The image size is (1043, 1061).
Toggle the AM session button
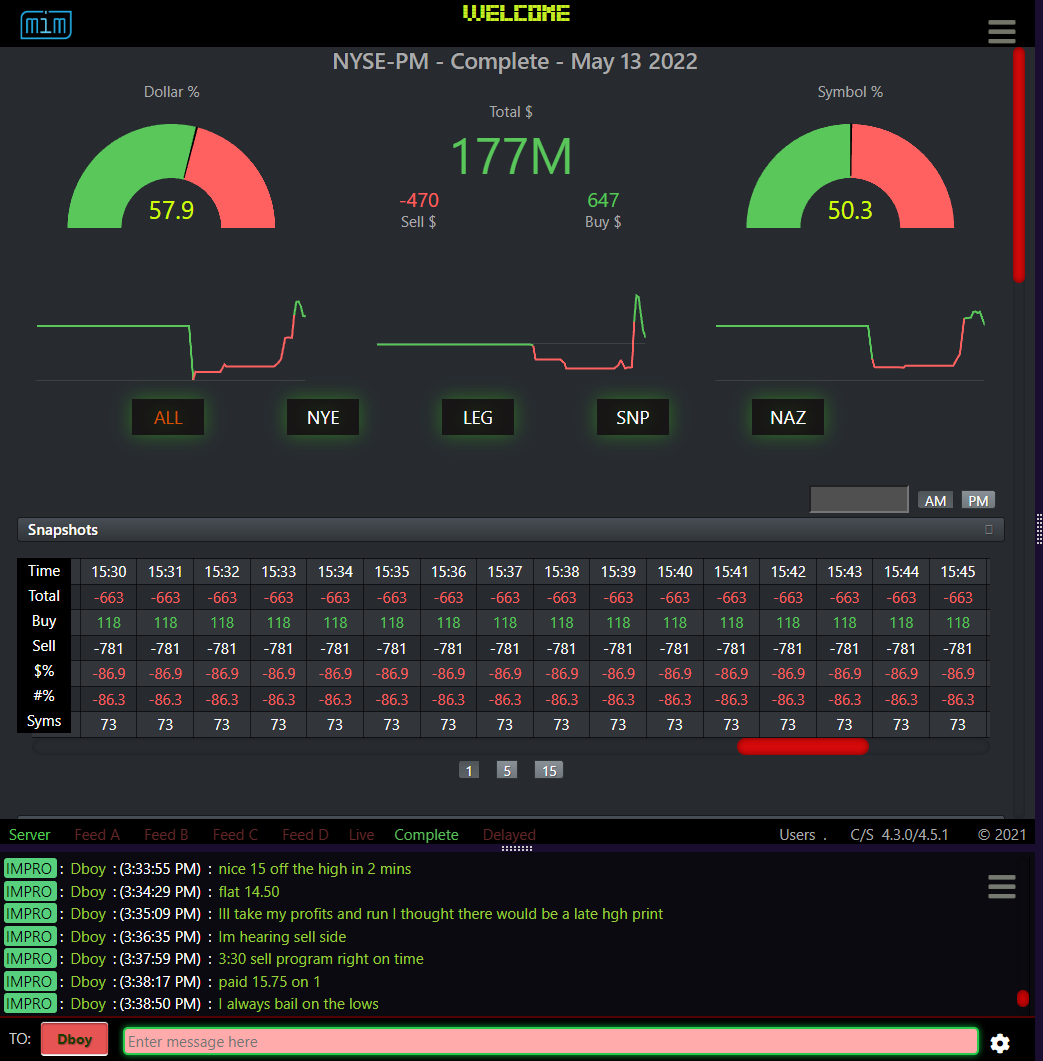pos(936,500)
